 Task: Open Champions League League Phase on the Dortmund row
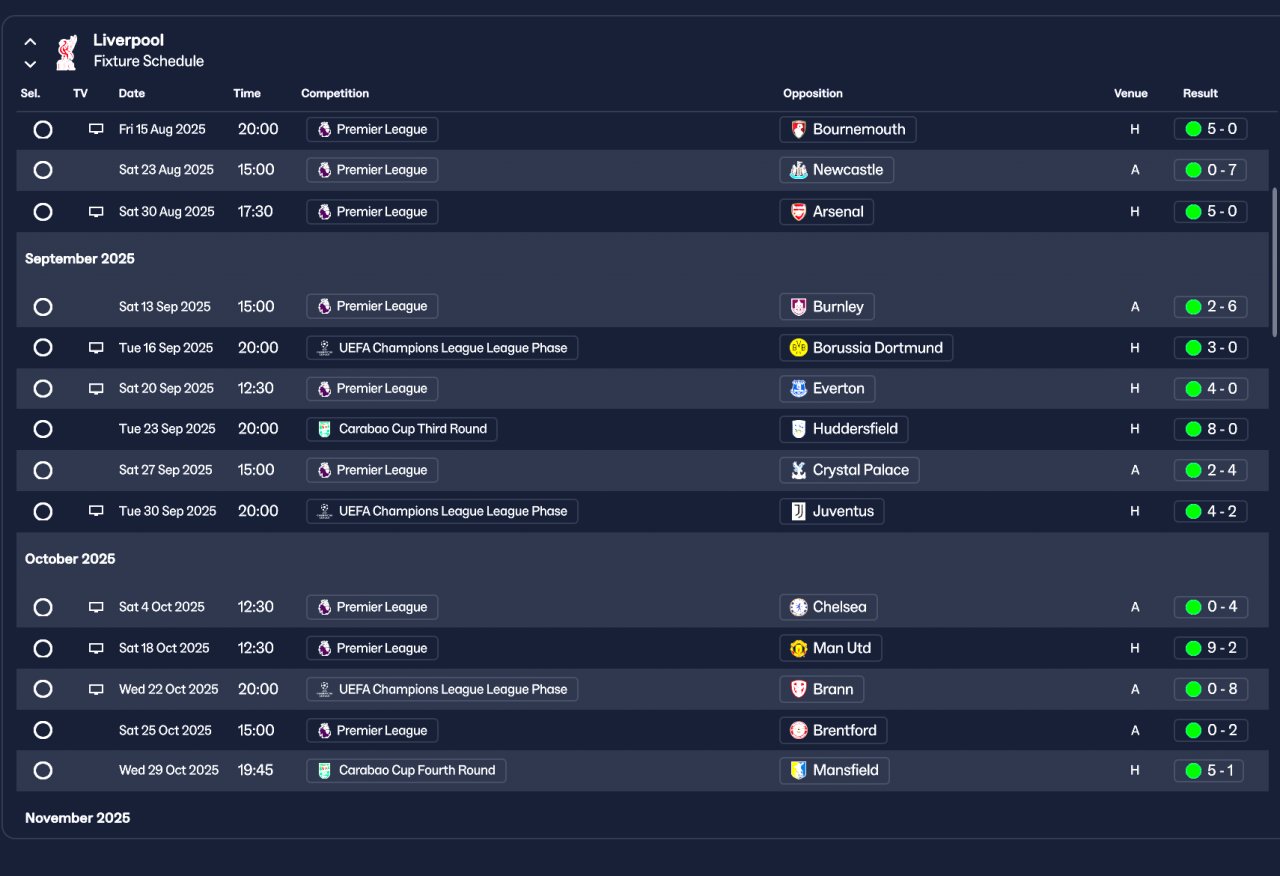pyautogui.click(x=442, y=348)
